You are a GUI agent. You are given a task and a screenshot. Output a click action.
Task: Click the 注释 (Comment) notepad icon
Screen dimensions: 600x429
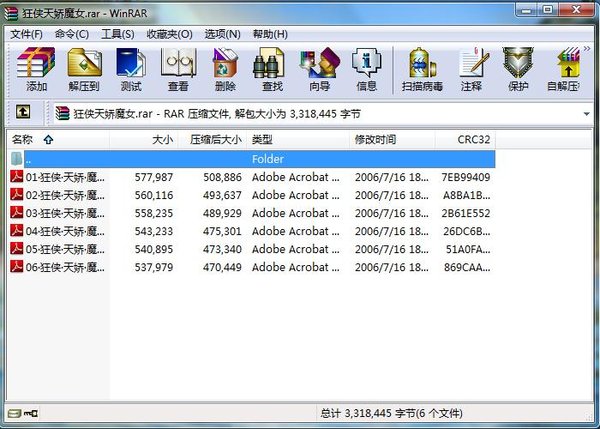coord(471,69)
